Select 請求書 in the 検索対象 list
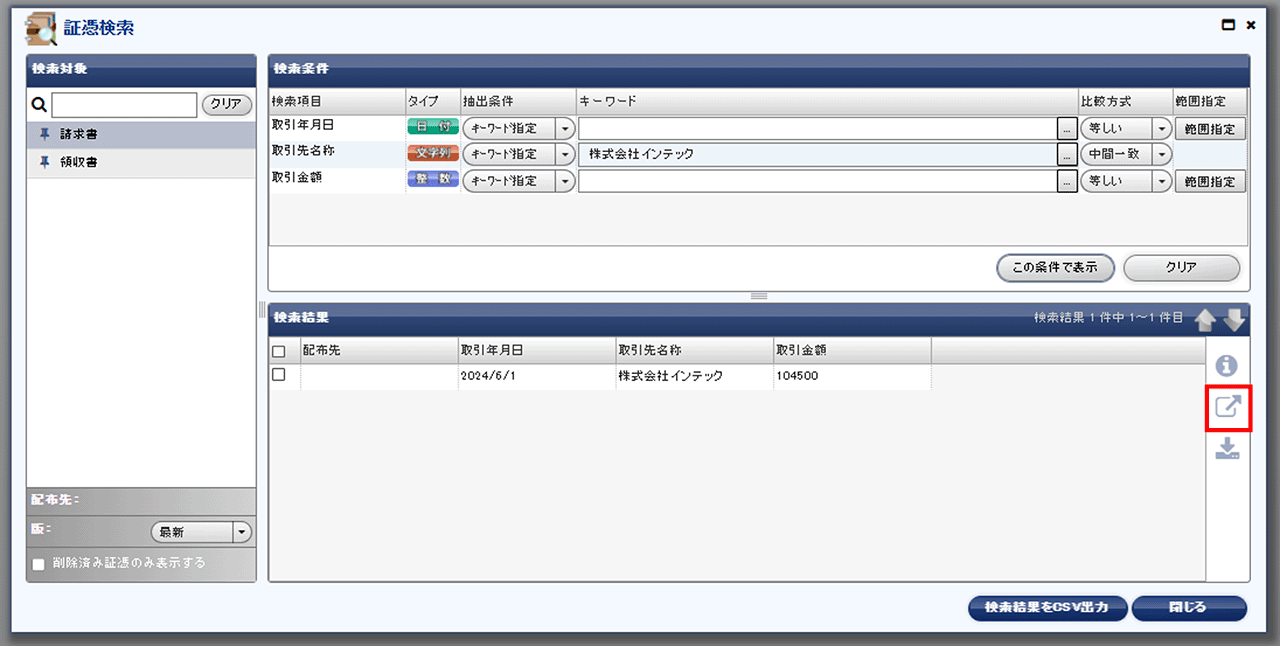1280x646 pixels. coord(141,134)
